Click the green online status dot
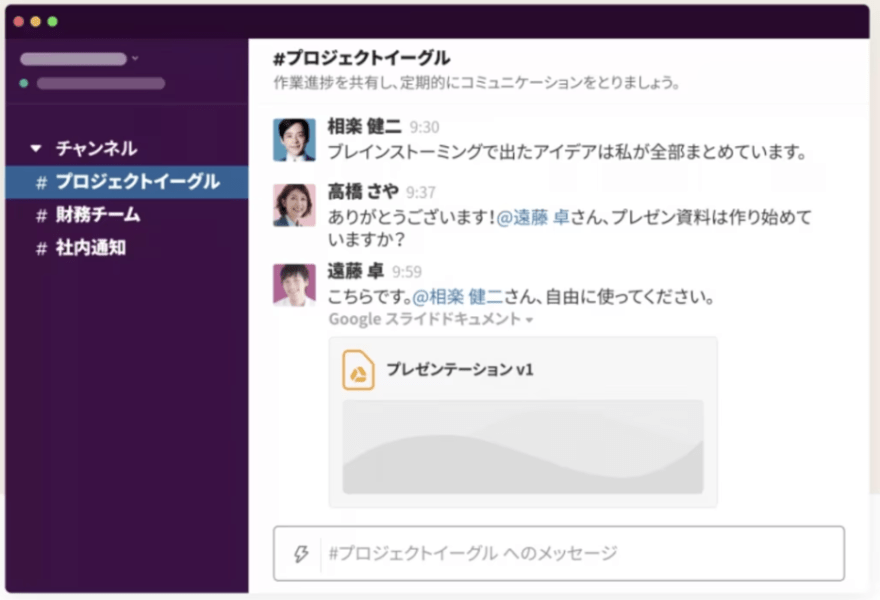The image size is (880, 600). [24, 84]
